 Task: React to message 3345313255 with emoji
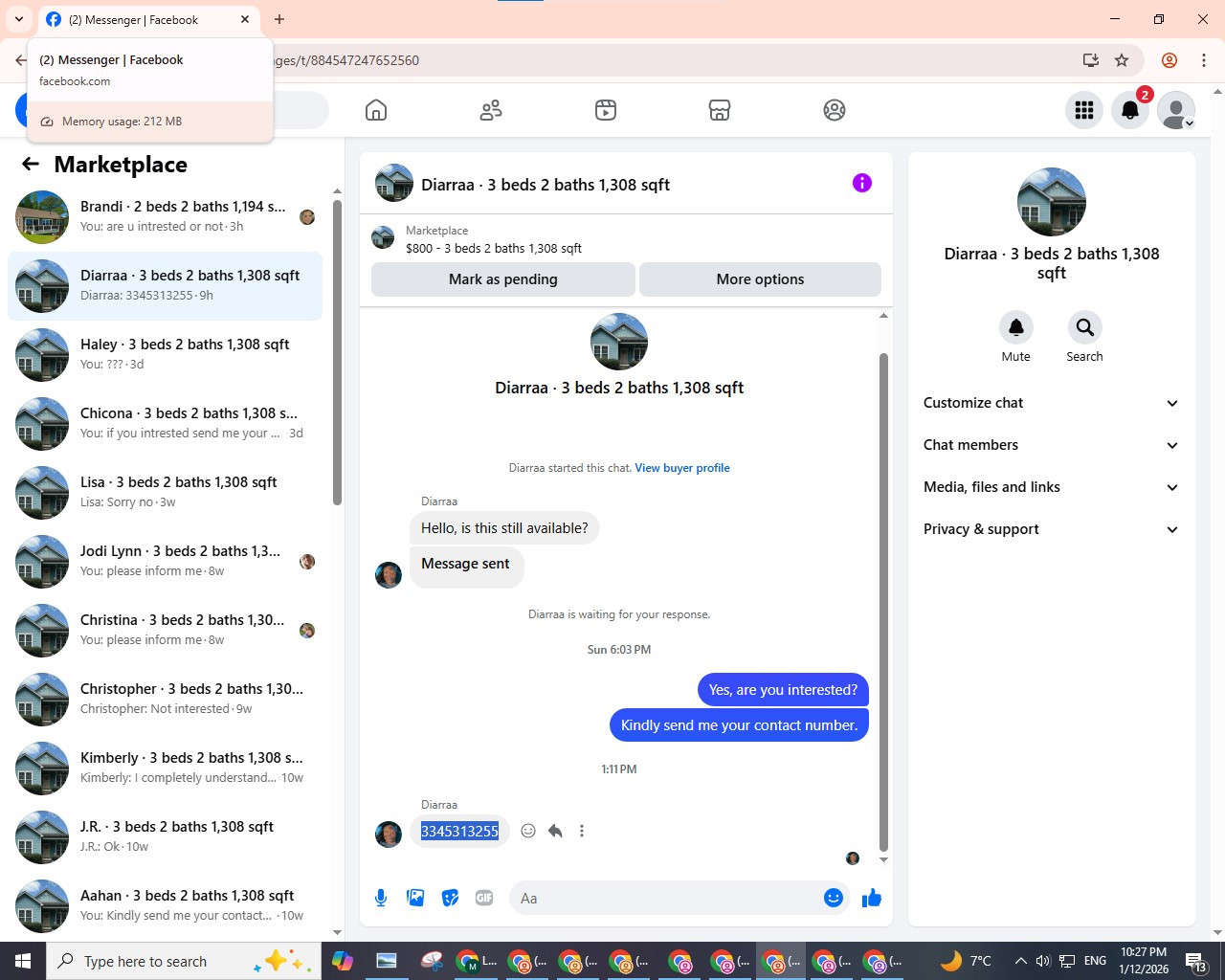tap(528, 831)
